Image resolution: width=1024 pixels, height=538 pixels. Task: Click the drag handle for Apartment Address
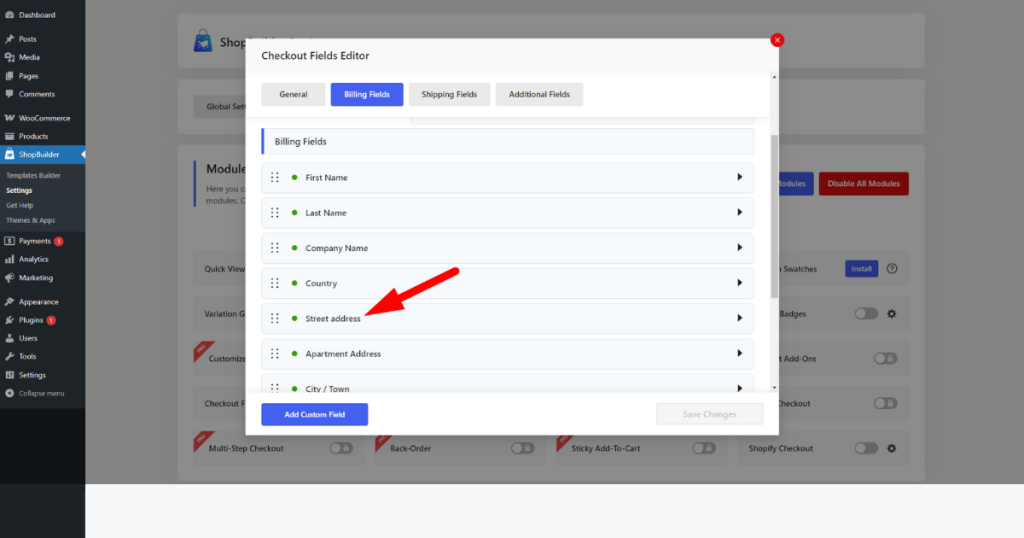[x=275, y=354]
